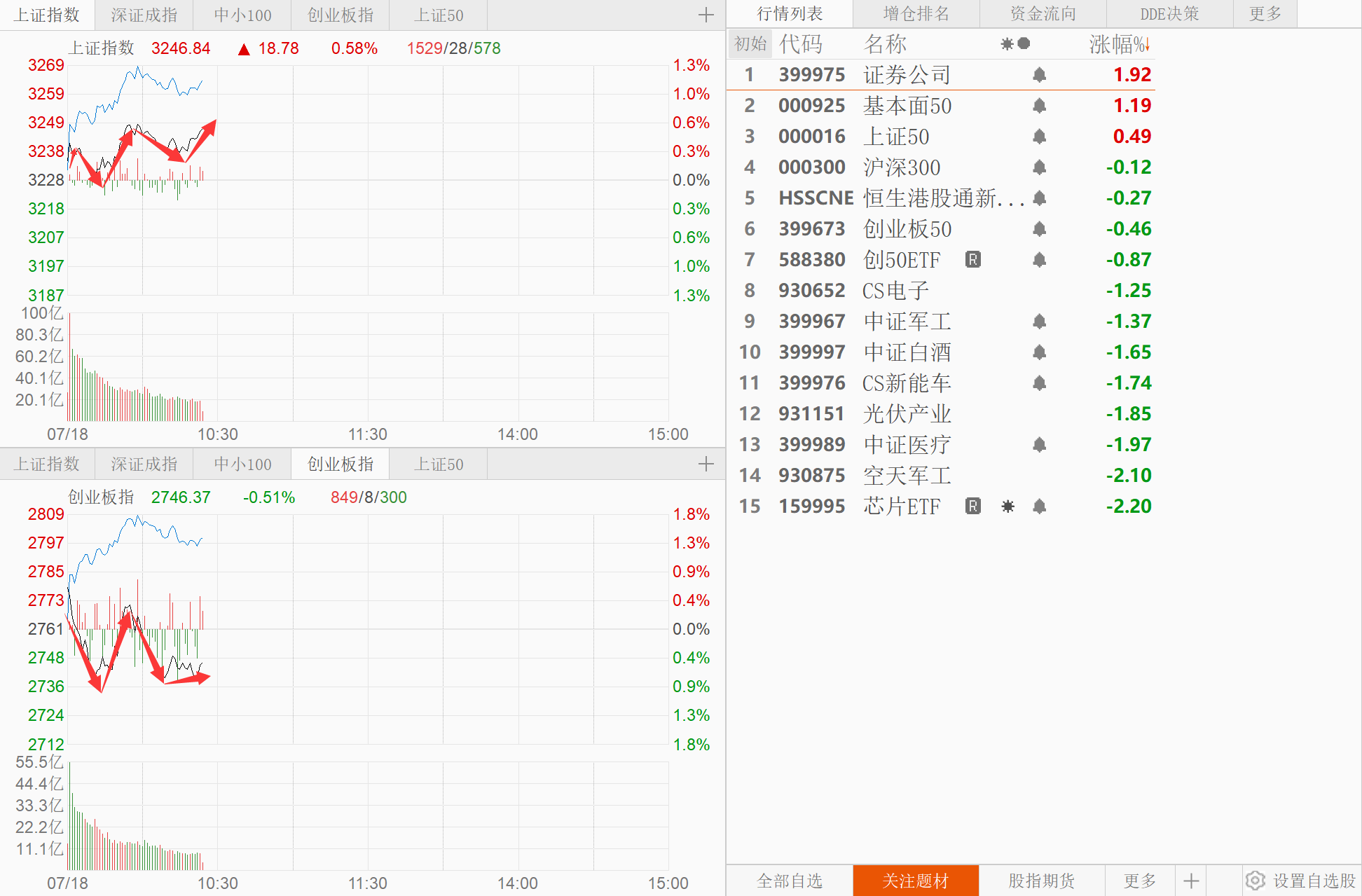Click the bell icon for CS新能车
The width and height of the screenshot is (1362, 896).
(x=1040, y=382)
